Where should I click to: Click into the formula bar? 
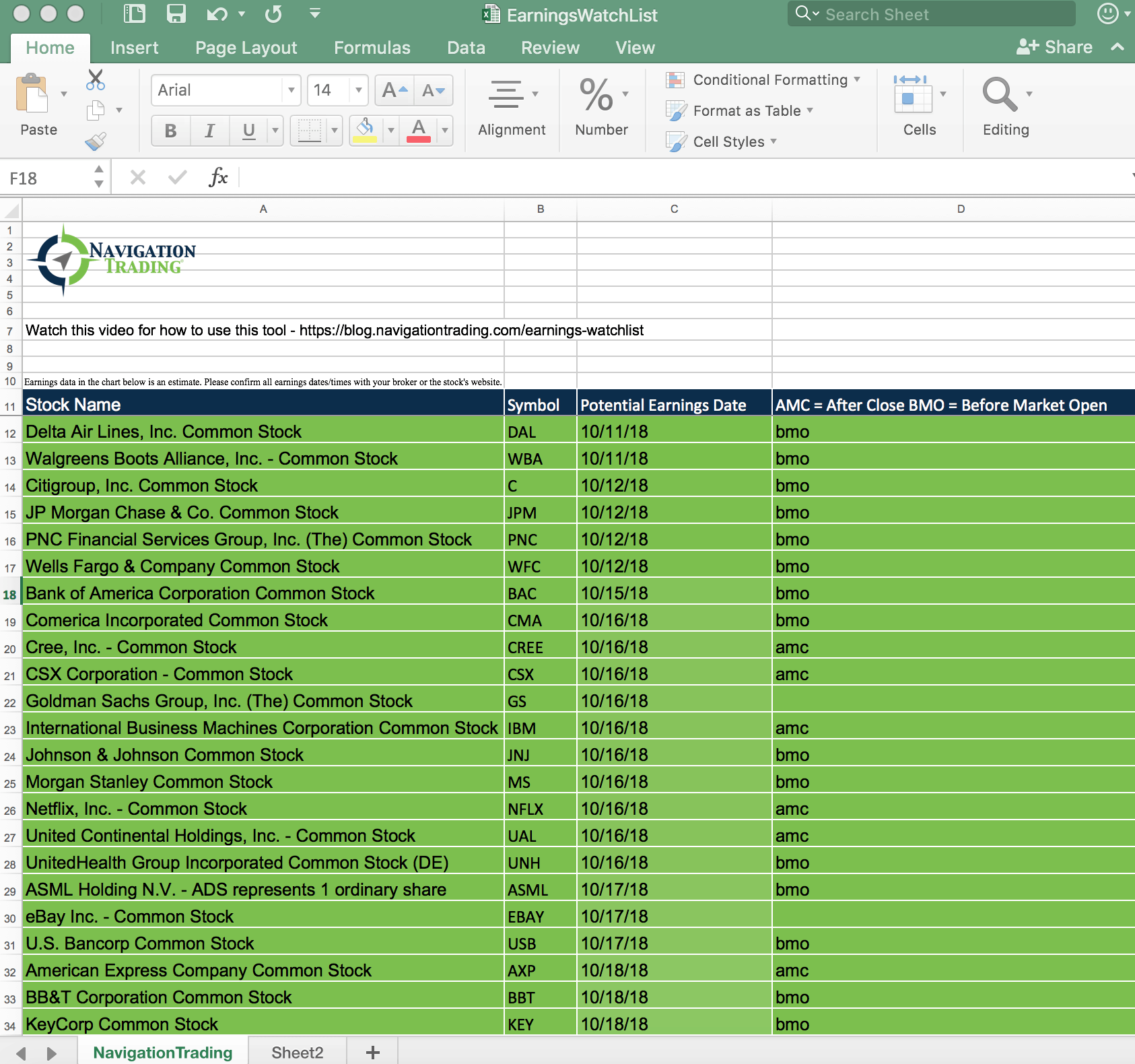pos(684,178)
